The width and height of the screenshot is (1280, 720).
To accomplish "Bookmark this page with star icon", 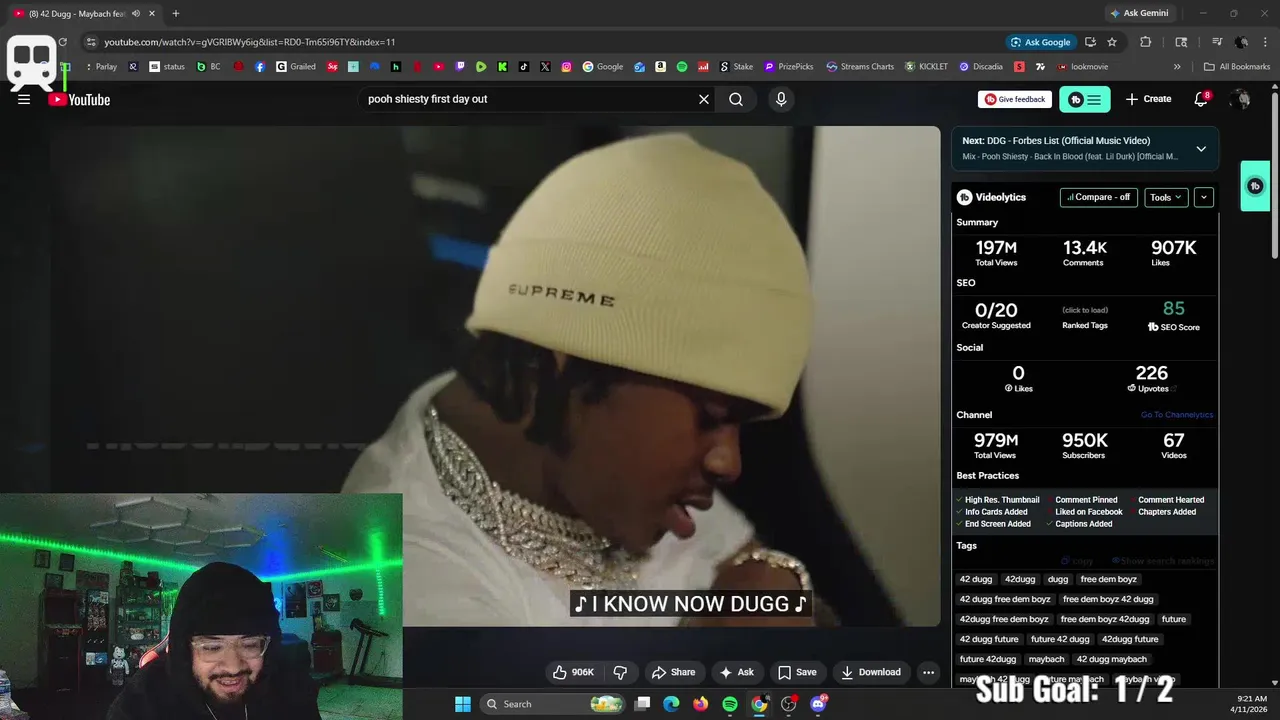I will point(1112,42).
